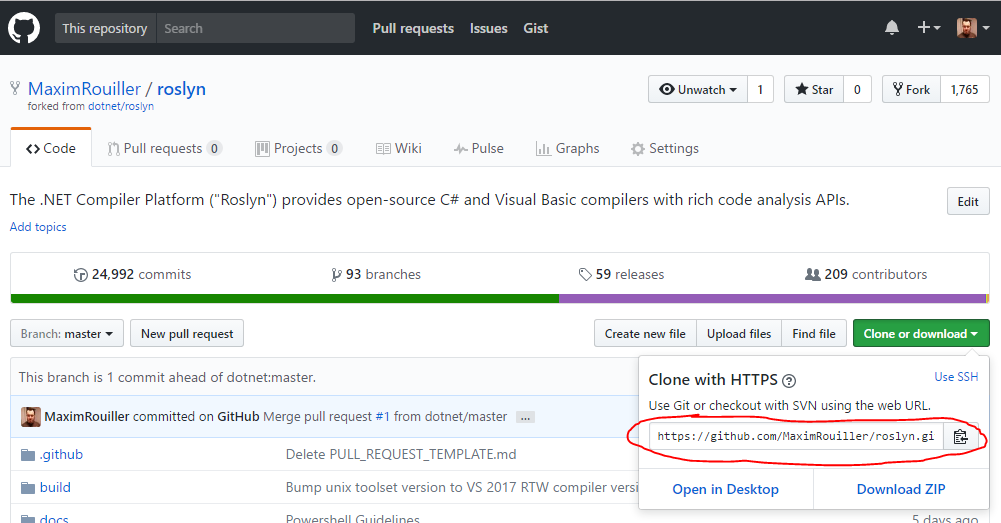Open the user avatar menu
The height and width of the screenshot is (523, 1001).
972,27
